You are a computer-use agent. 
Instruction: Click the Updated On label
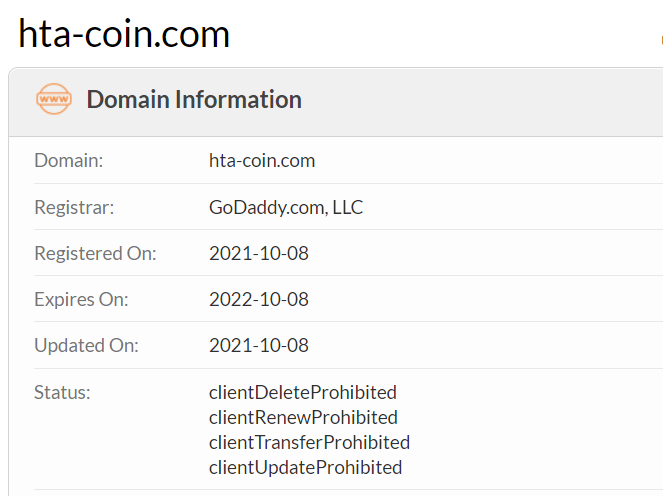[x=86, y=345]
